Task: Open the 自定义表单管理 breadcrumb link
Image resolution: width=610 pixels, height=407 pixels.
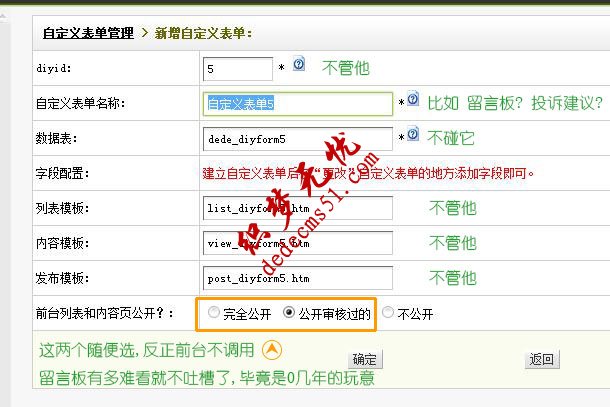Action: (88, 33)
